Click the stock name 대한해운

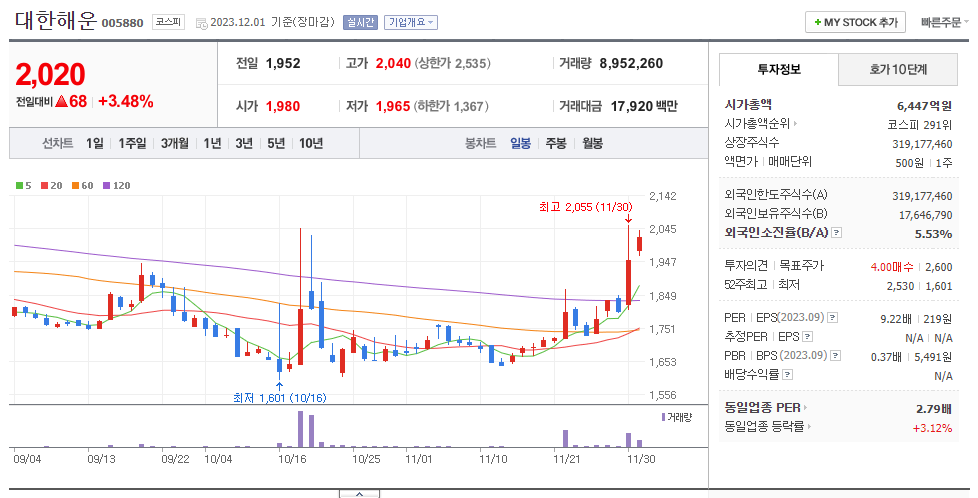[x=56, y=21]
